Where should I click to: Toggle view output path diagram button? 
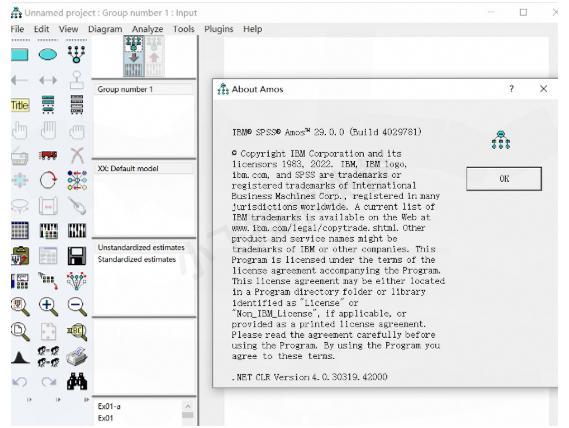[x=155, y=56]
